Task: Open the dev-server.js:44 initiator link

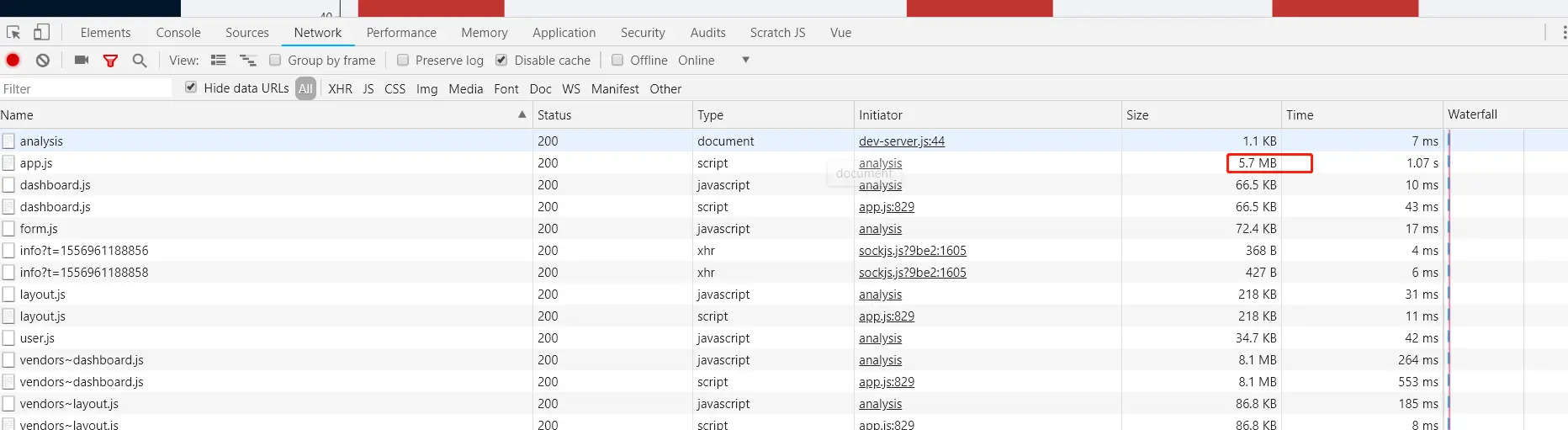Action: (901, 141)
